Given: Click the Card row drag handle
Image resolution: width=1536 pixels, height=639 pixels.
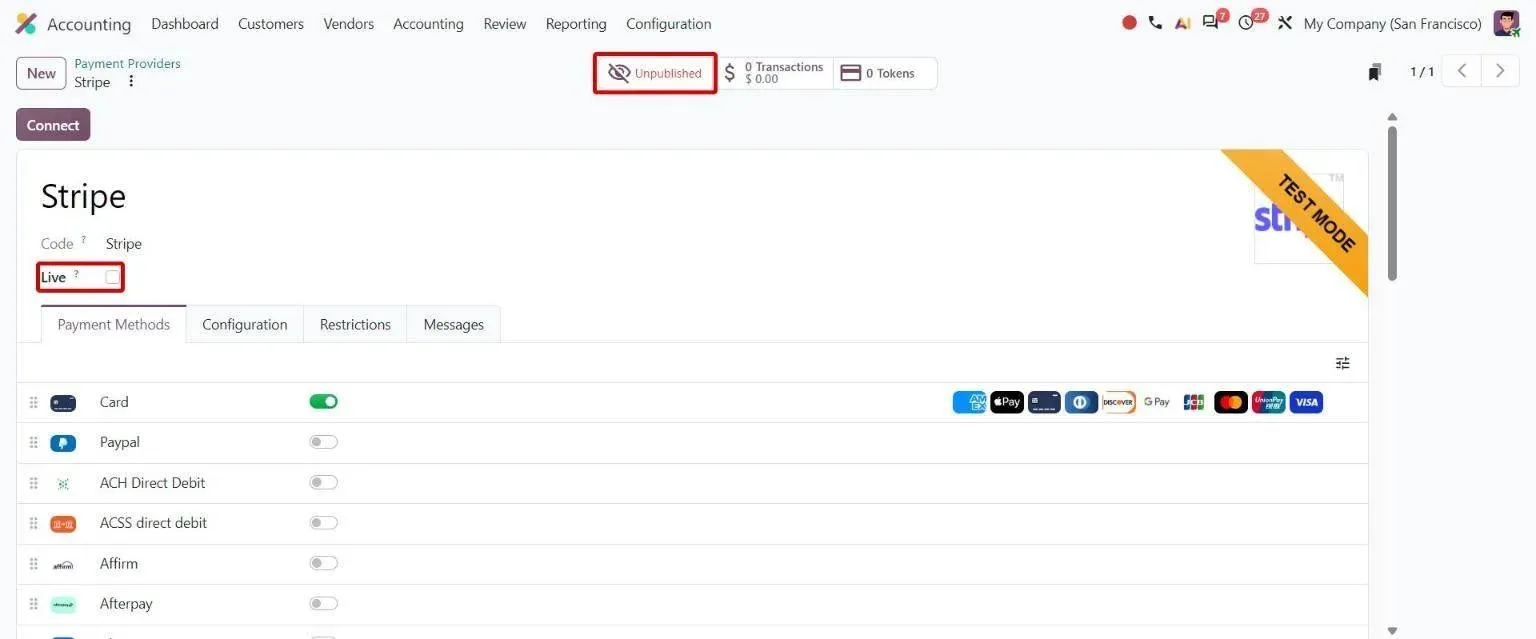Looking at the screenshot, I should (33, 402).
